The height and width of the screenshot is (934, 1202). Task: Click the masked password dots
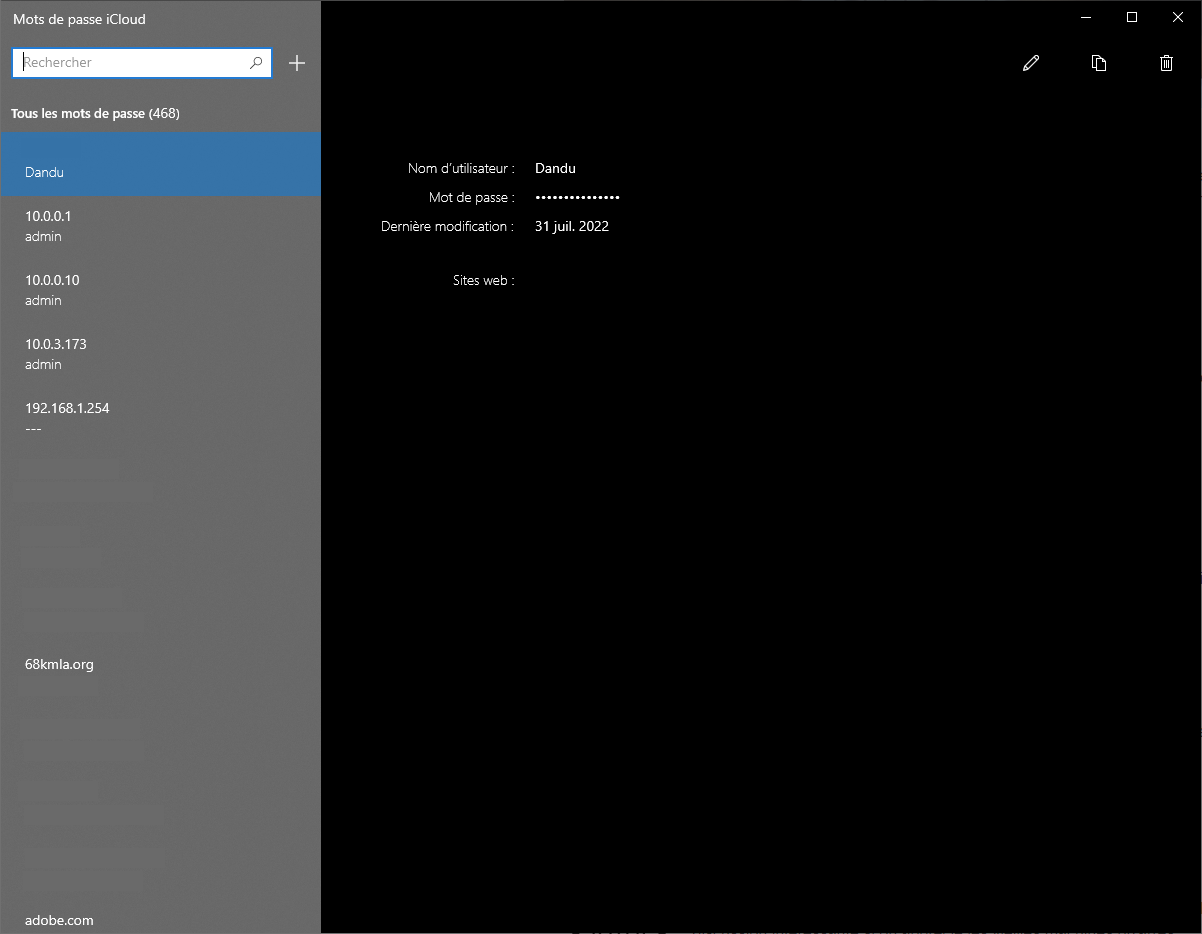click(578, 198)
